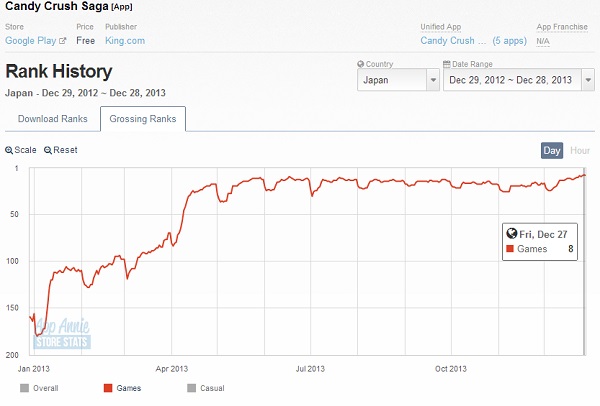Click the Oct 2013 axis label
This screenshot has height=406, width=600.
pos(451,369)
